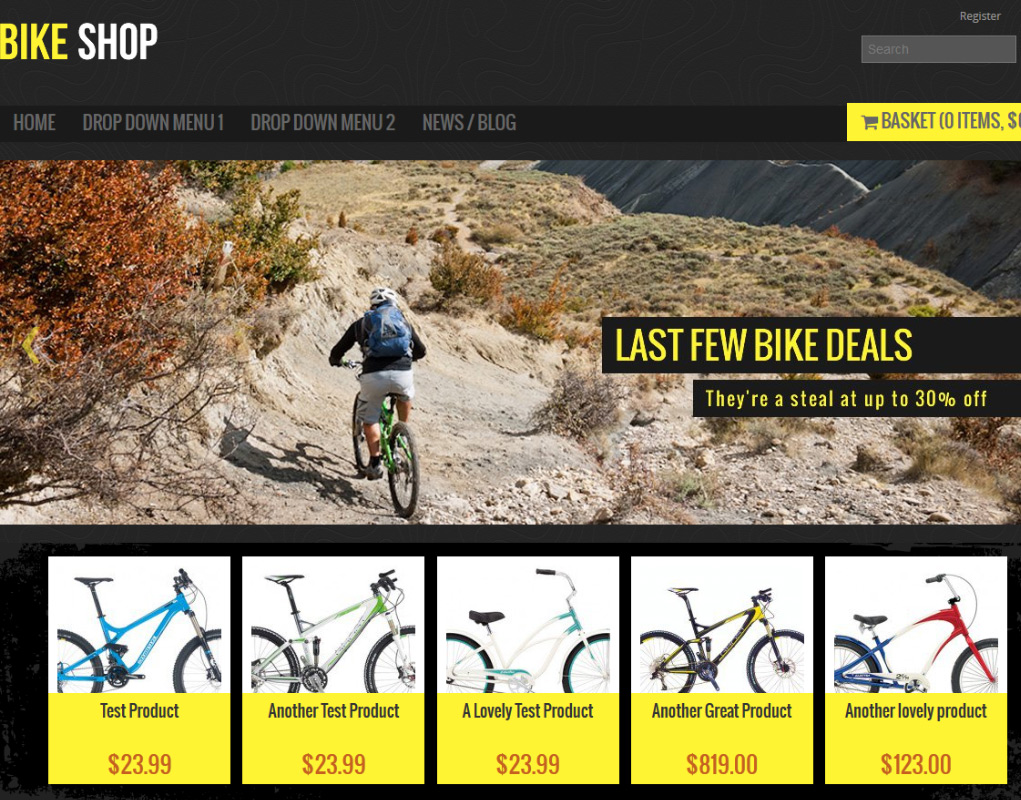View the red and blue cruiser image
Screen dimensions: 1021x800
point(916,625)
